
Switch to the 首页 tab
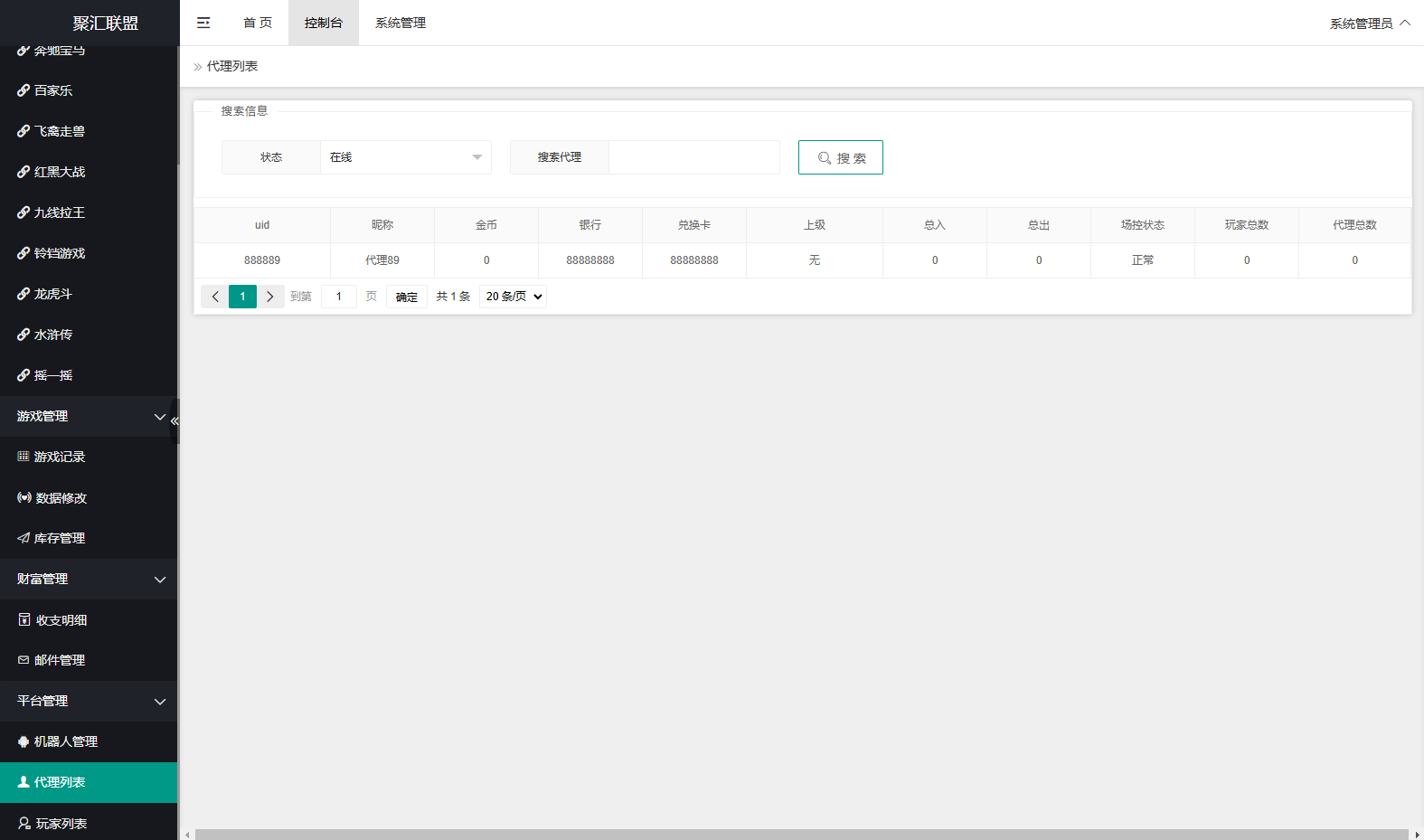click(x=258, y=23)
